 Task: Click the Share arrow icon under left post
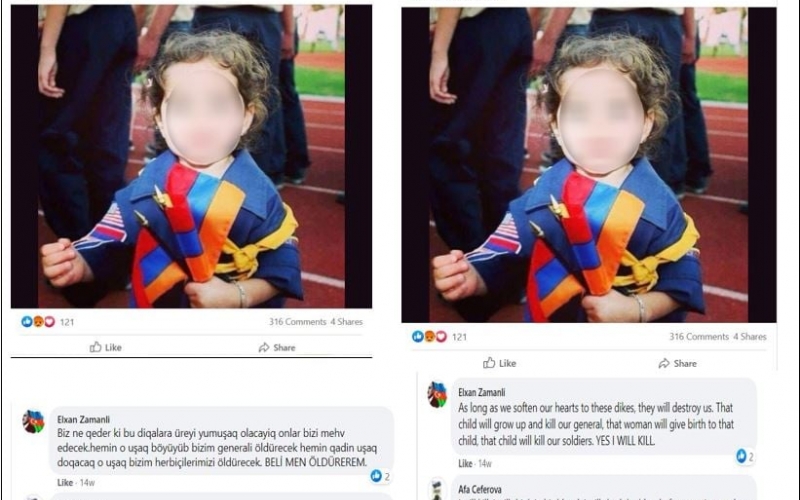(x=264, y=347)
